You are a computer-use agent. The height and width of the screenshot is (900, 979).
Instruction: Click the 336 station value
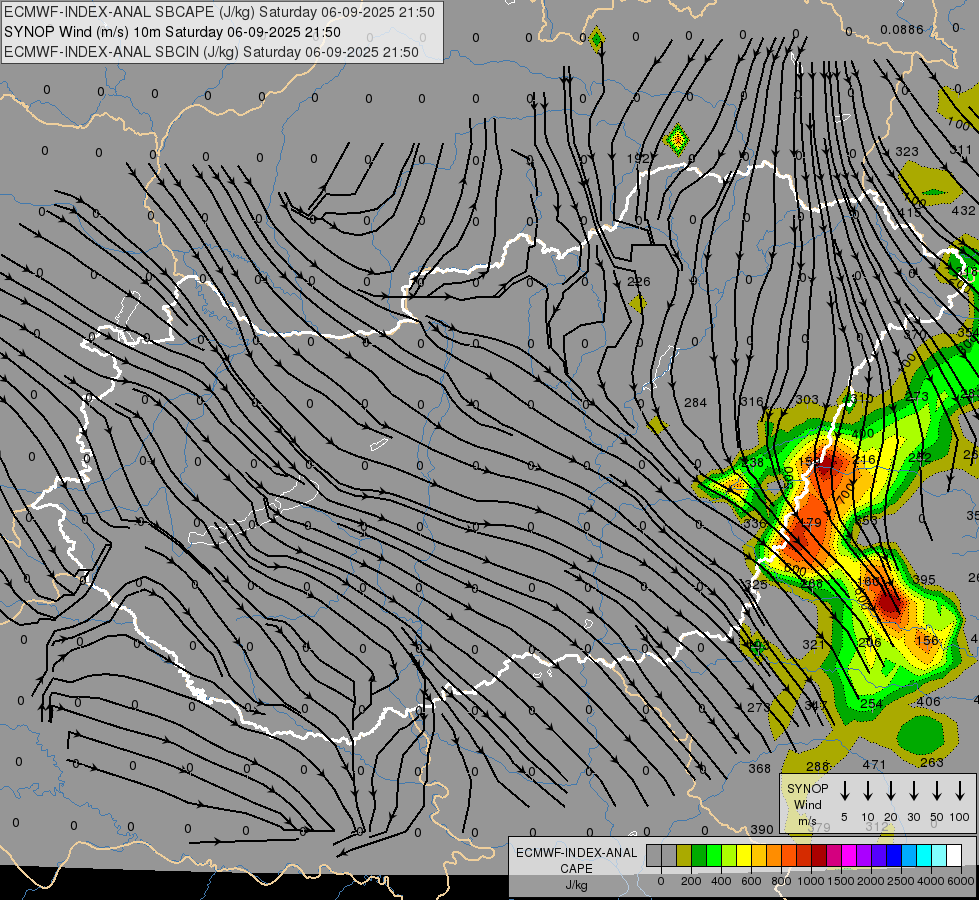coord(754,523)
